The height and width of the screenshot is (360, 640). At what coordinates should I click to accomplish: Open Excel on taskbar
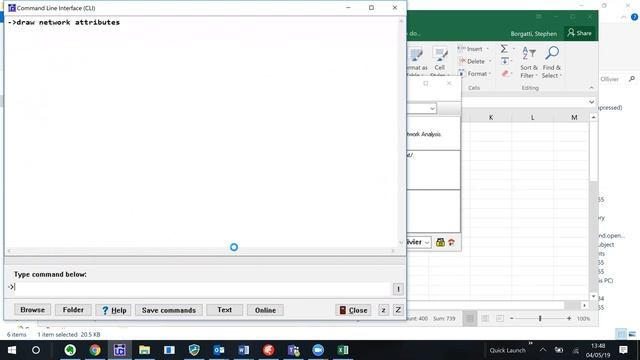(343, 350)
